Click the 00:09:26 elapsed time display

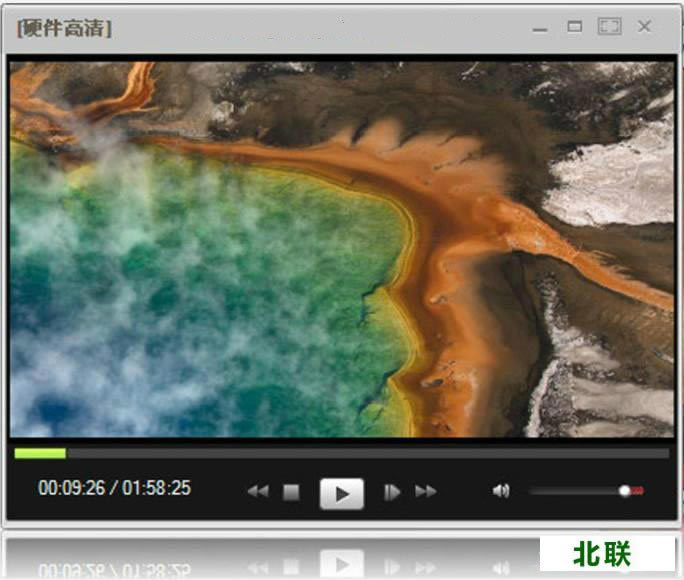pyautogui.click(x=70, y=489)
